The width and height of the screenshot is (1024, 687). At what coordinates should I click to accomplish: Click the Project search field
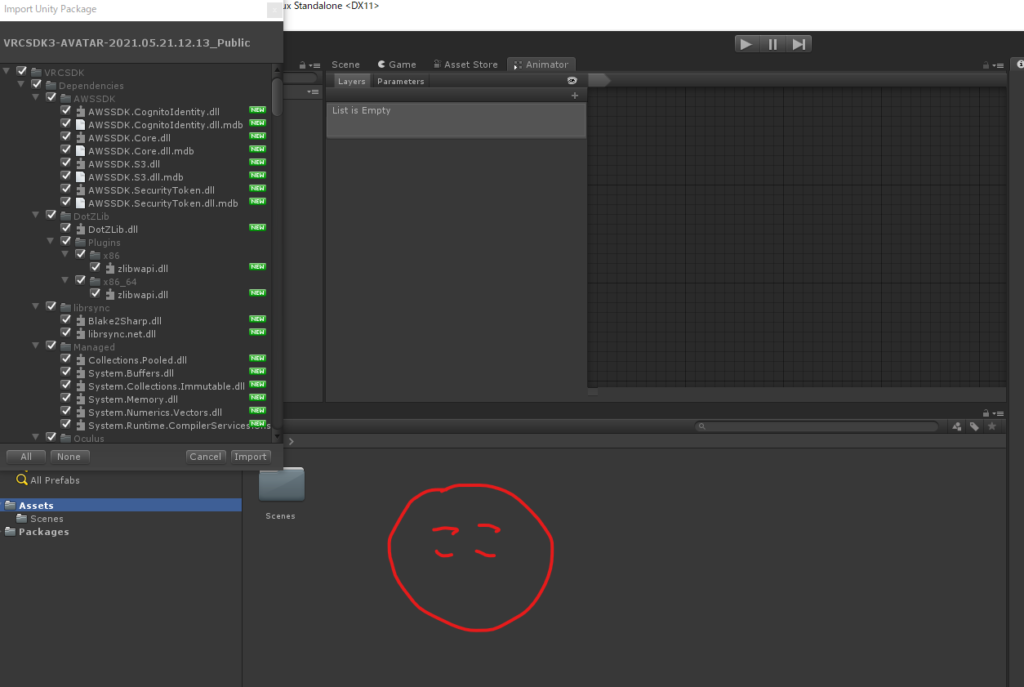tap(816, 426)
